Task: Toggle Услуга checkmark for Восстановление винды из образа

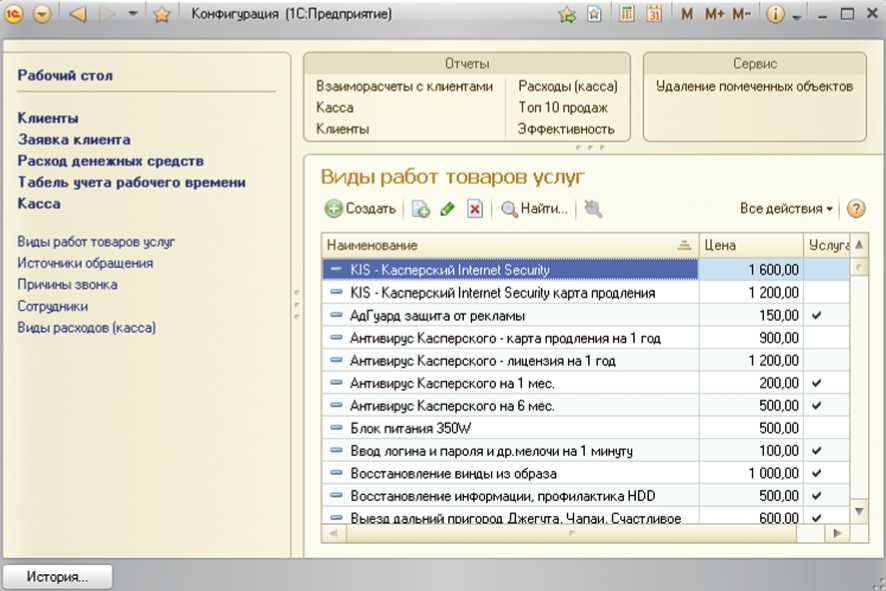Action: click(x=817, y=473)
